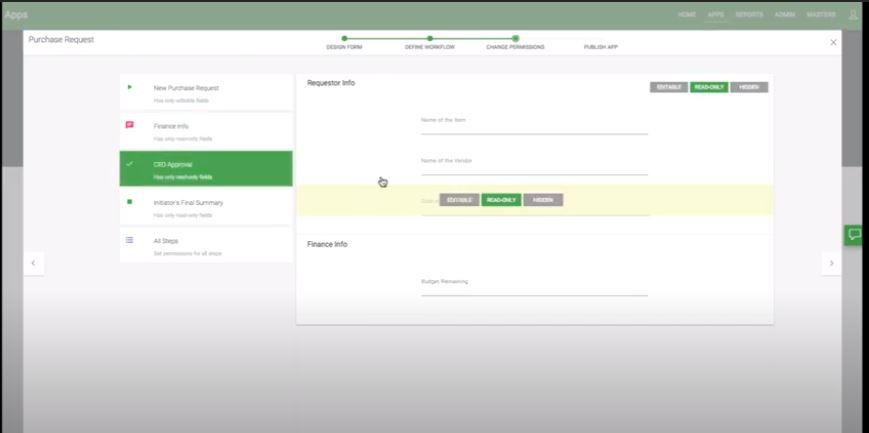Jump to the Define Workflow step

point(430,43)
